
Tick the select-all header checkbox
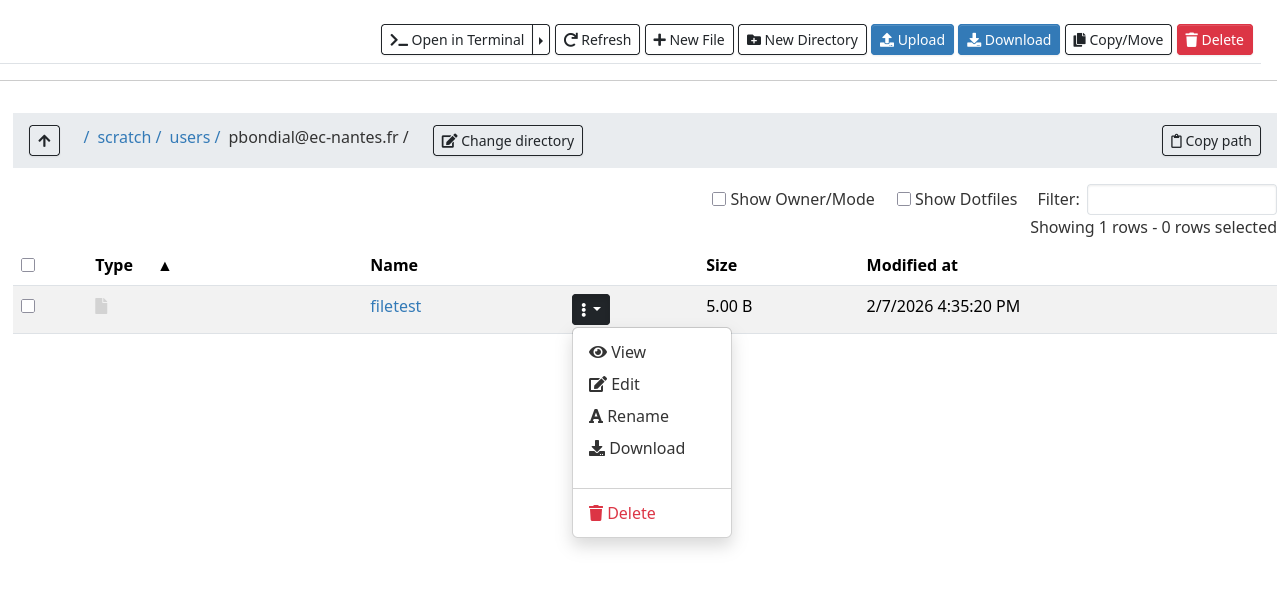28,265
